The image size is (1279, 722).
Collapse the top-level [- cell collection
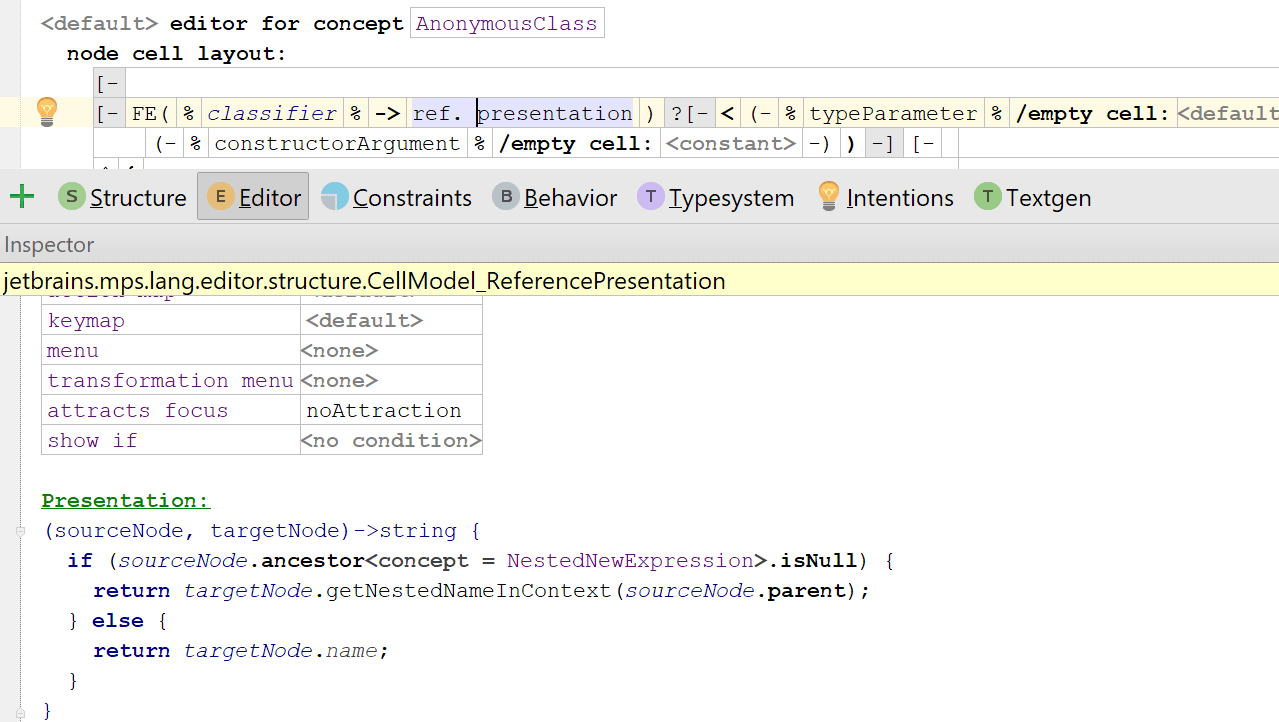click(x=108, y=83)
